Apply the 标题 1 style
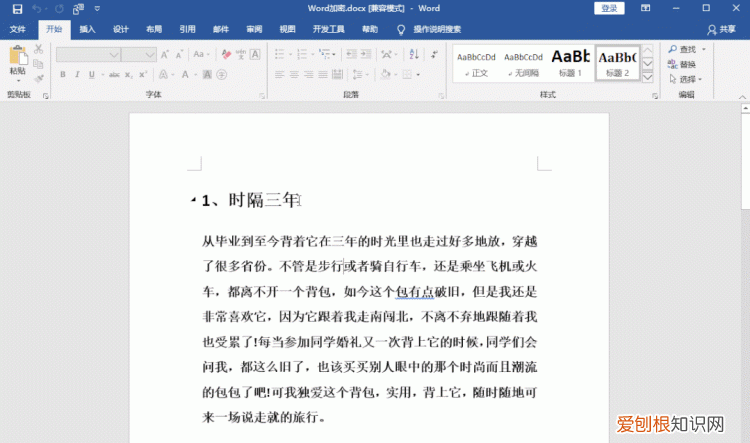Viewport: 750px width, 443px height. click(571, 63)
